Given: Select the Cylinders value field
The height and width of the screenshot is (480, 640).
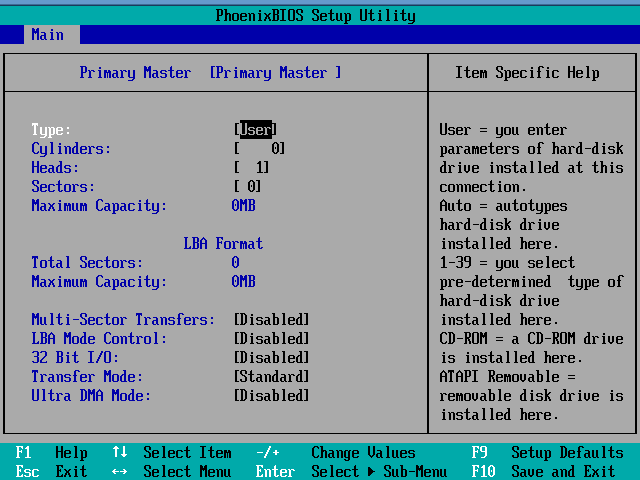Looking at the screenshot, I should click(260, 149).
